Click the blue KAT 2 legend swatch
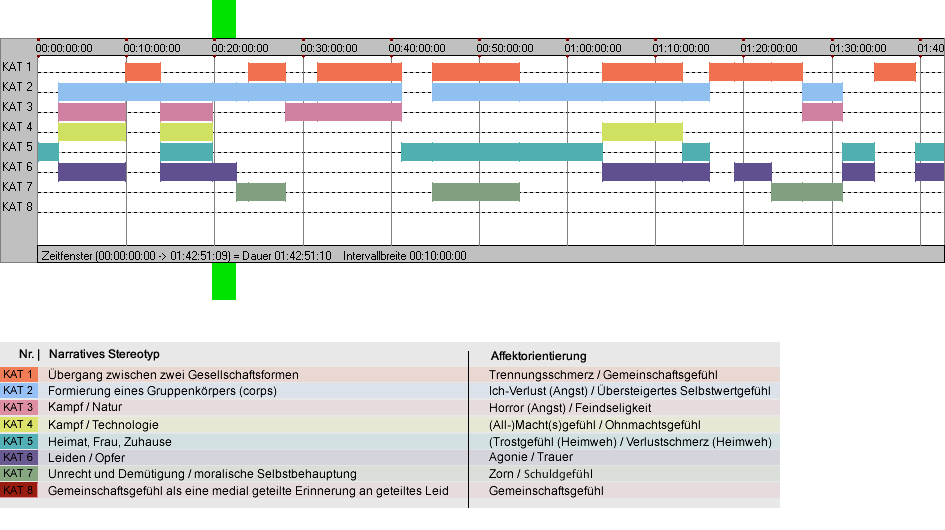Viewport: 945px width, 530px height. (x=19, y=391)
